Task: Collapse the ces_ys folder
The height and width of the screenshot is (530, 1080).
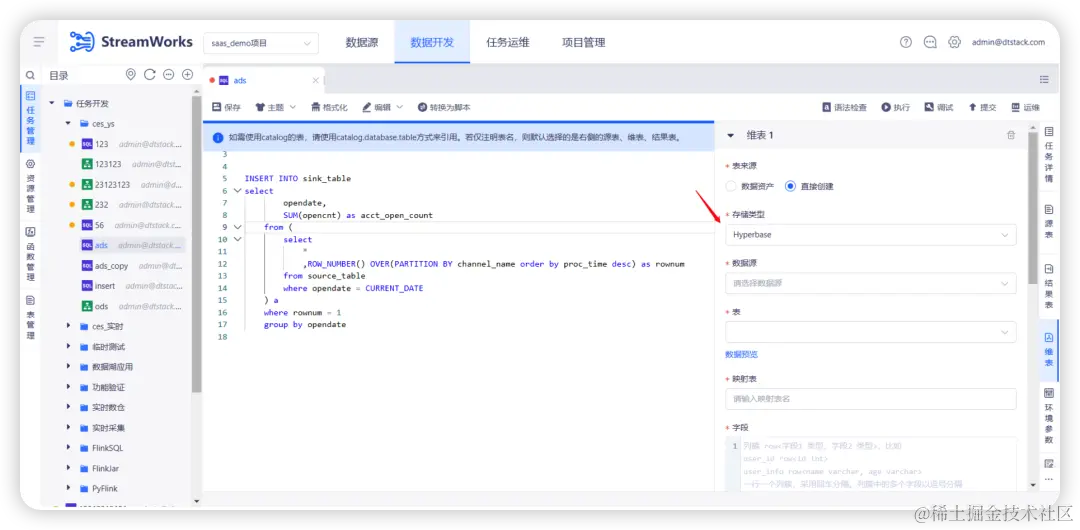Action: [68, 124]
